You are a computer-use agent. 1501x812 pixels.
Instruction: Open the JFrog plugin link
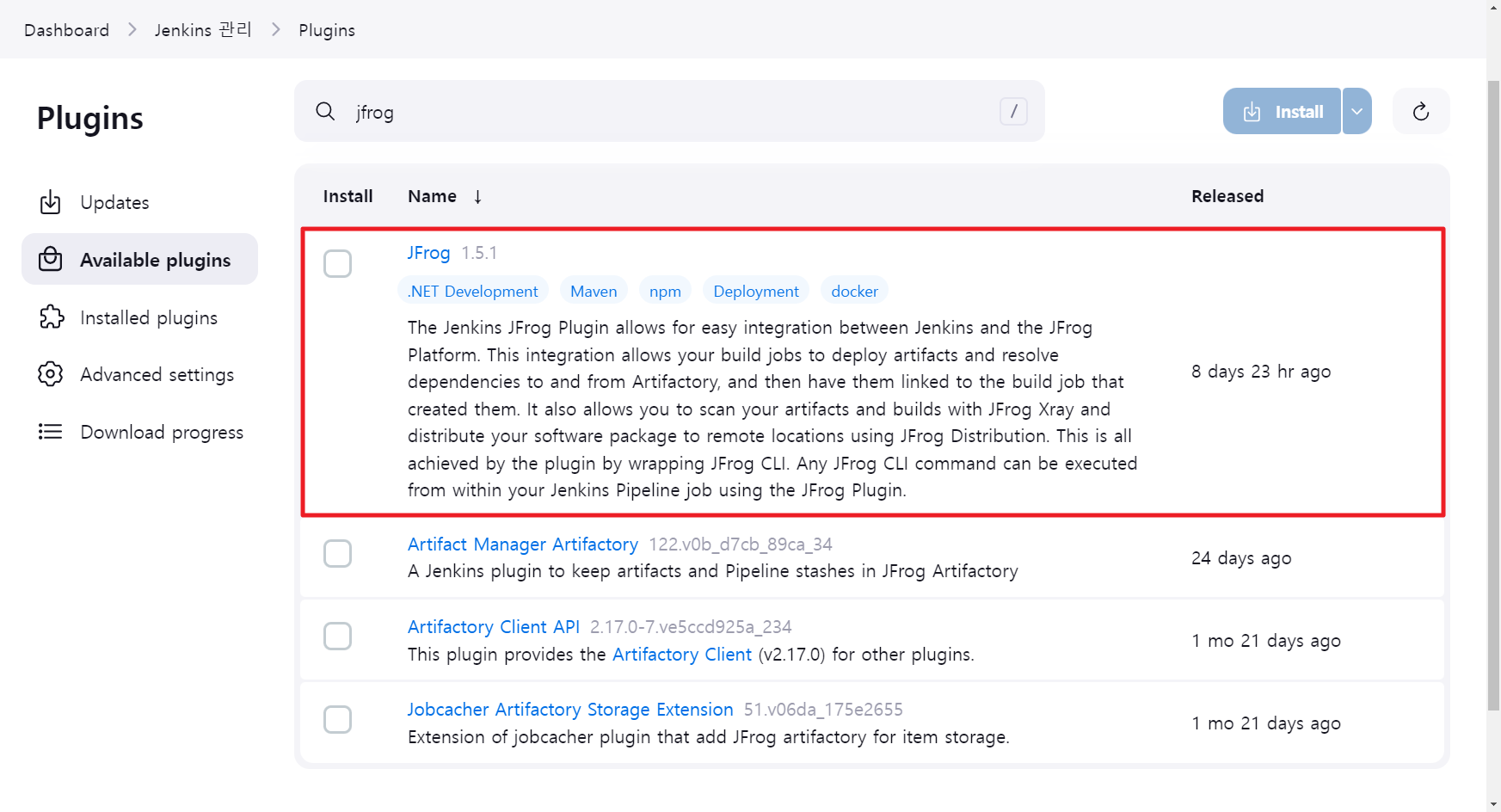click(428, 253)
